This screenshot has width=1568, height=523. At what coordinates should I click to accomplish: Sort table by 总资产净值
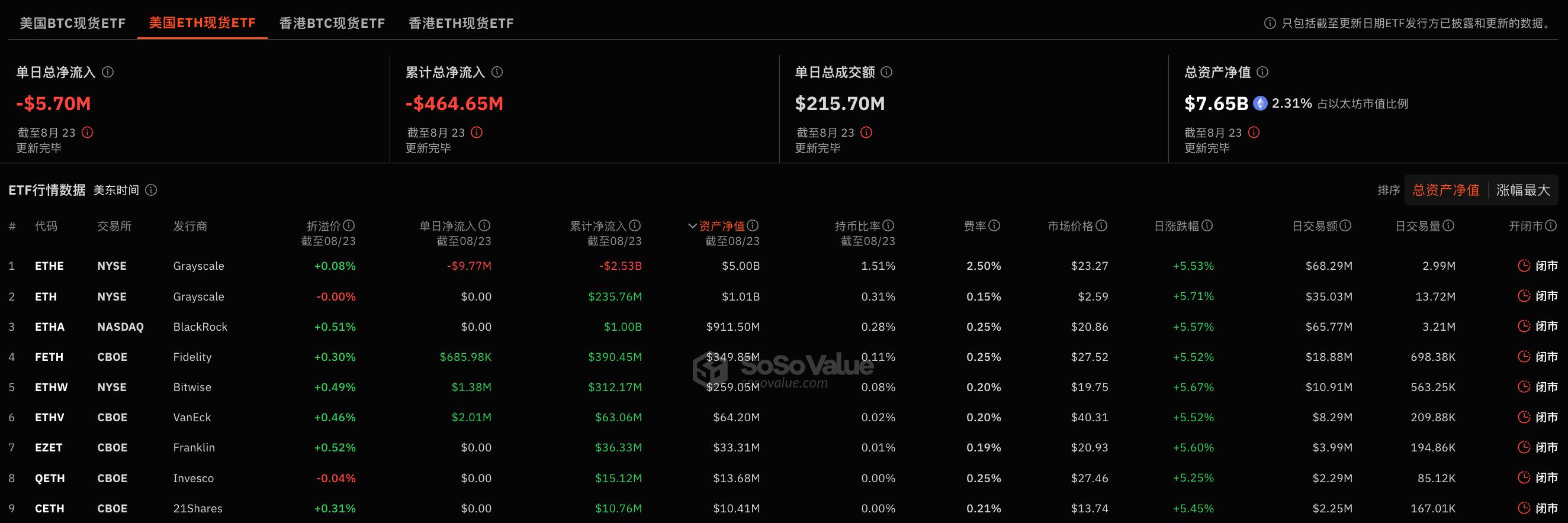1446,191
